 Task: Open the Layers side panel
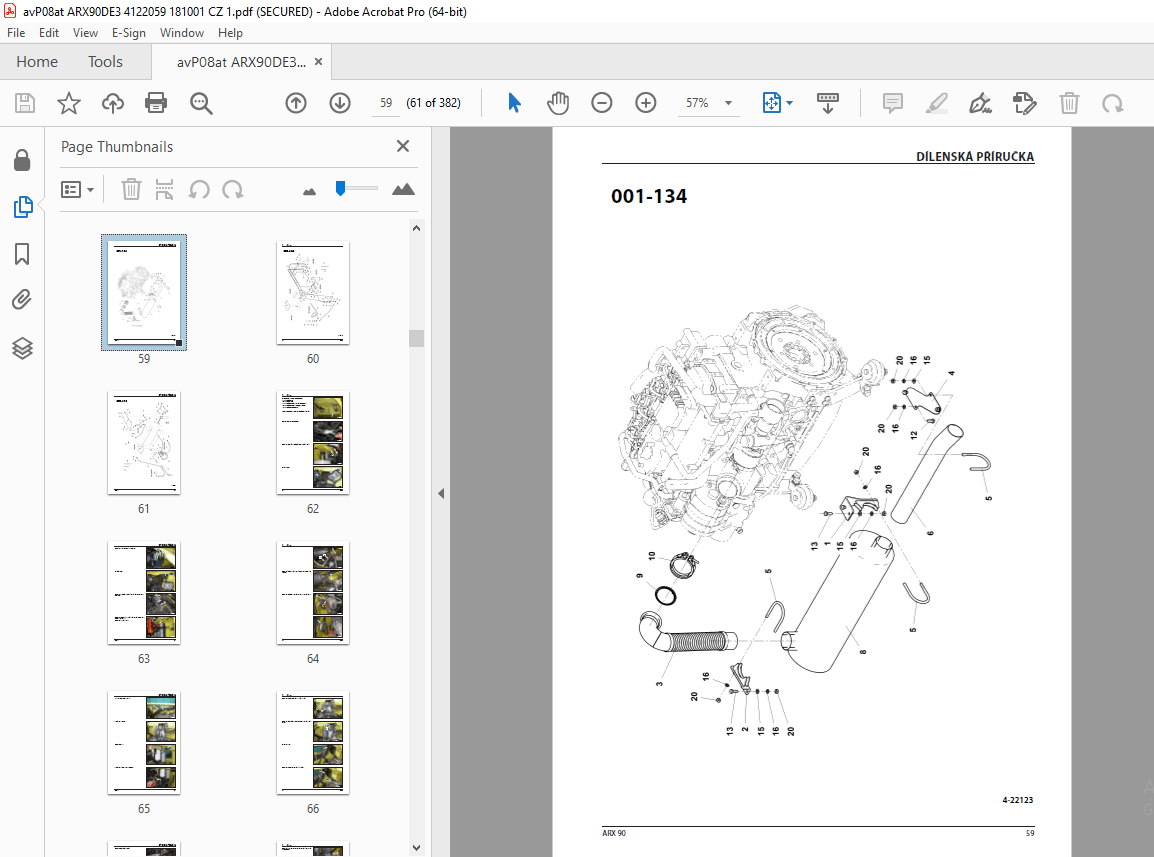(22, 348)
